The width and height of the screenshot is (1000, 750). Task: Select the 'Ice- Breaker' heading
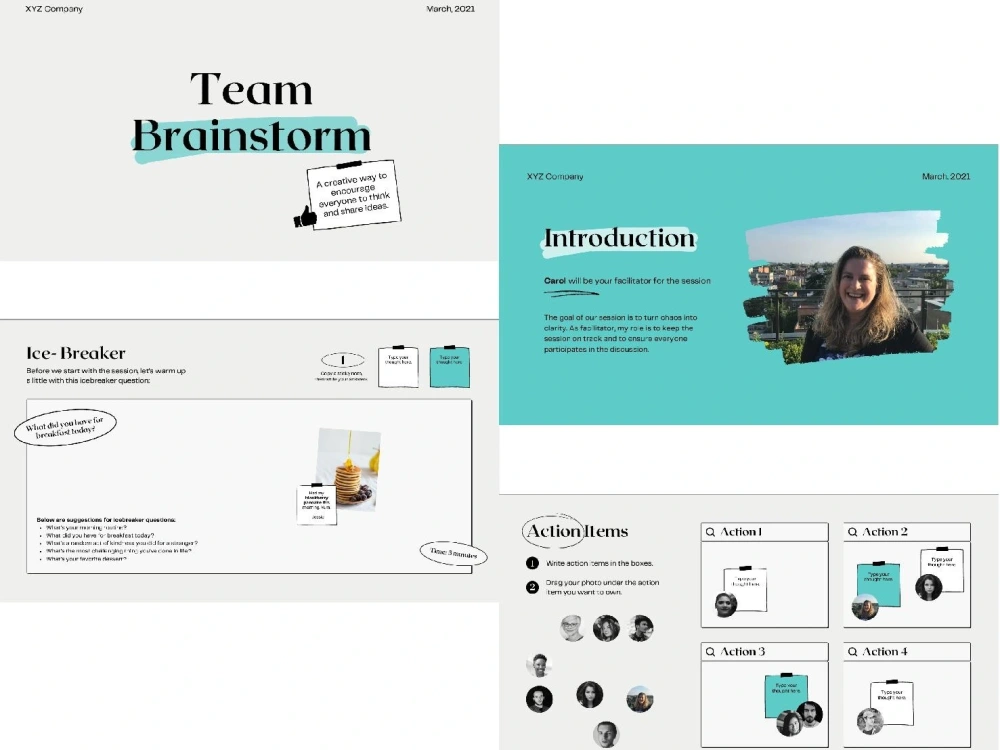click(x=76, y=353)
